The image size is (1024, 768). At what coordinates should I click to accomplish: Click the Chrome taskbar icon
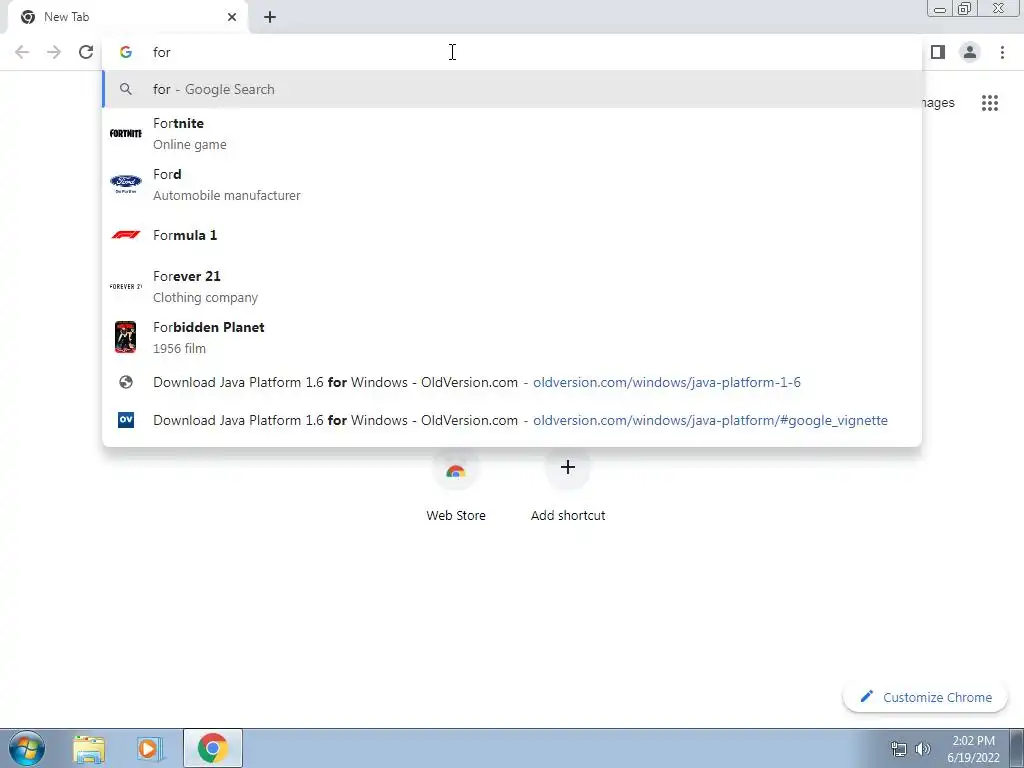[213, 748]
